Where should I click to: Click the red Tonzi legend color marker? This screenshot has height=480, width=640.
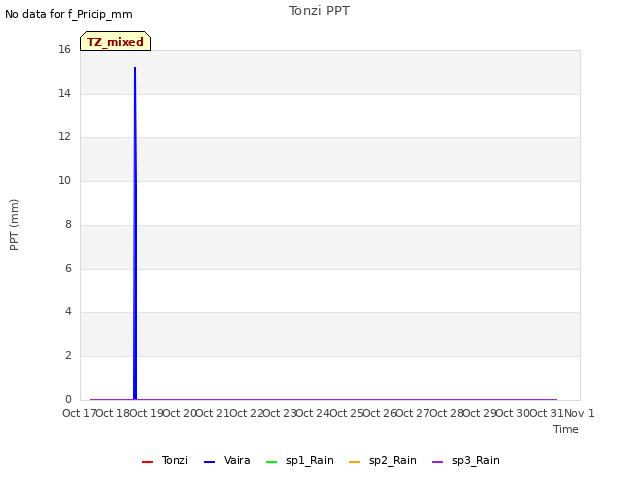(147, 462)
